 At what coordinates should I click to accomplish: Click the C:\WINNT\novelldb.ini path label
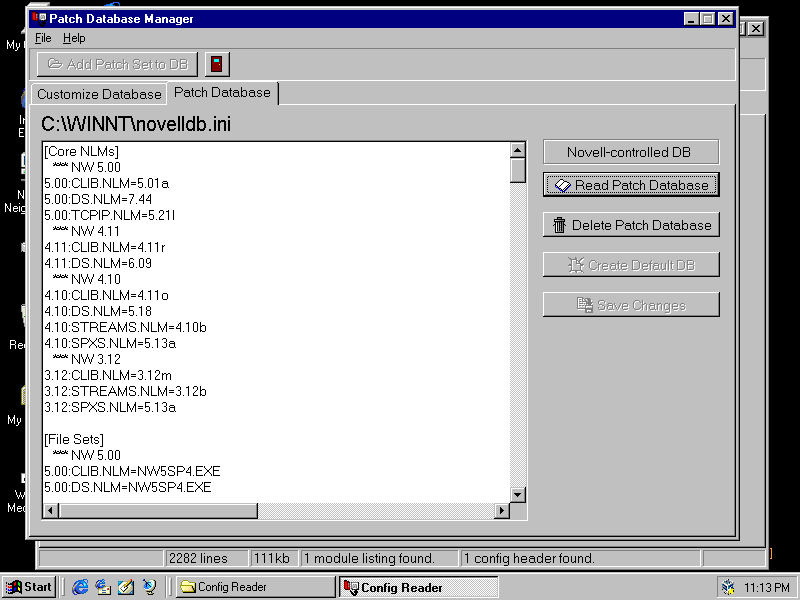point(136,124)
